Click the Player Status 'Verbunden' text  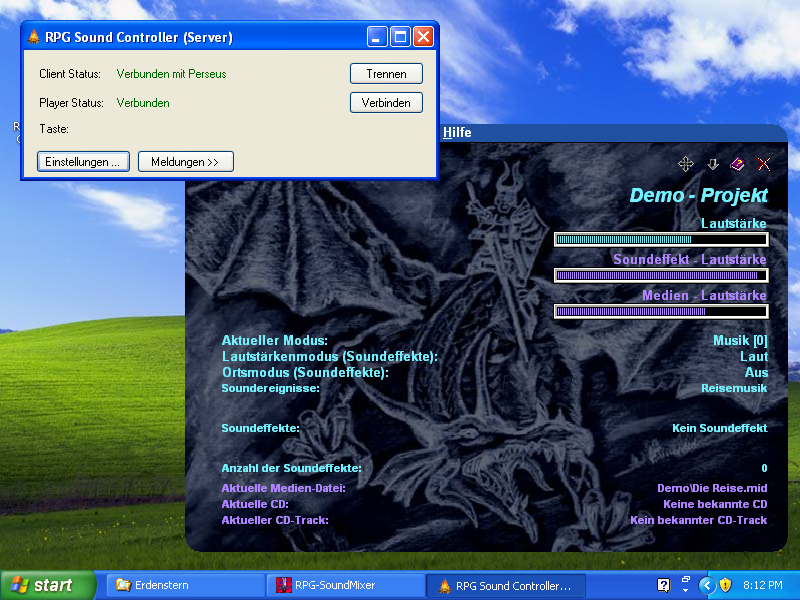(143, 103)
